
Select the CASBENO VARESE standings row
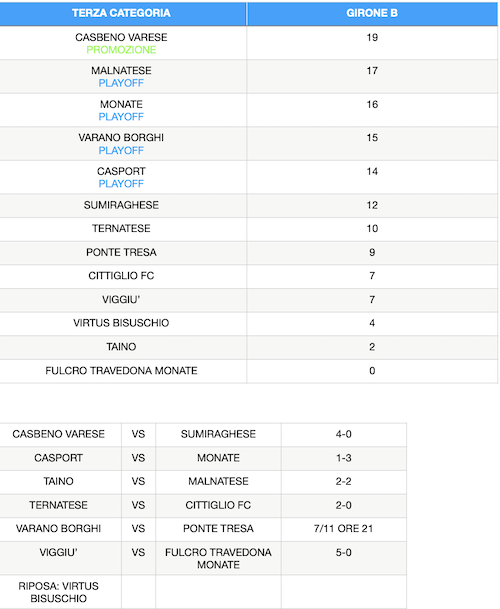[x=249, y=43]
